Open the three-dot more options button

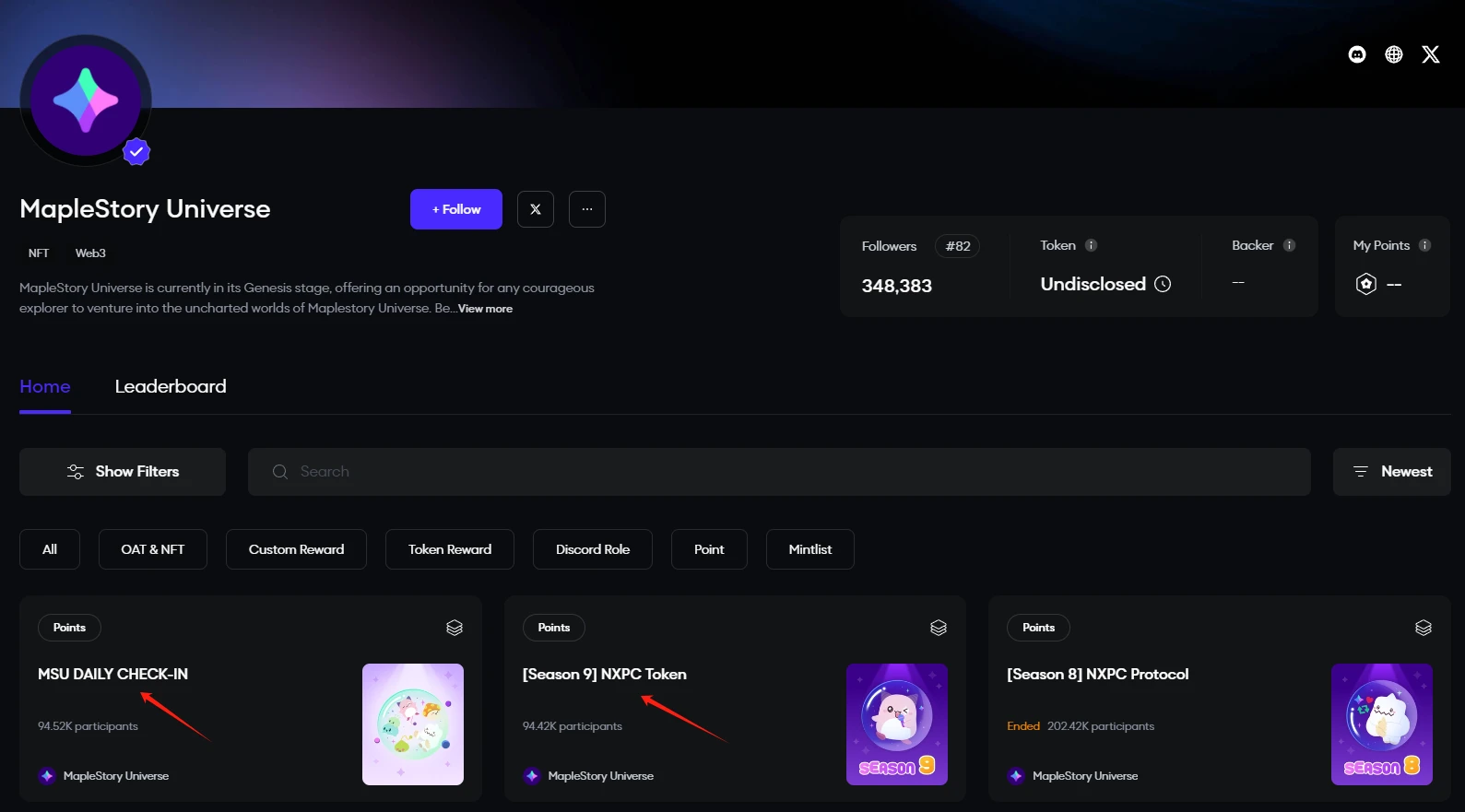(x=587, y=209)
